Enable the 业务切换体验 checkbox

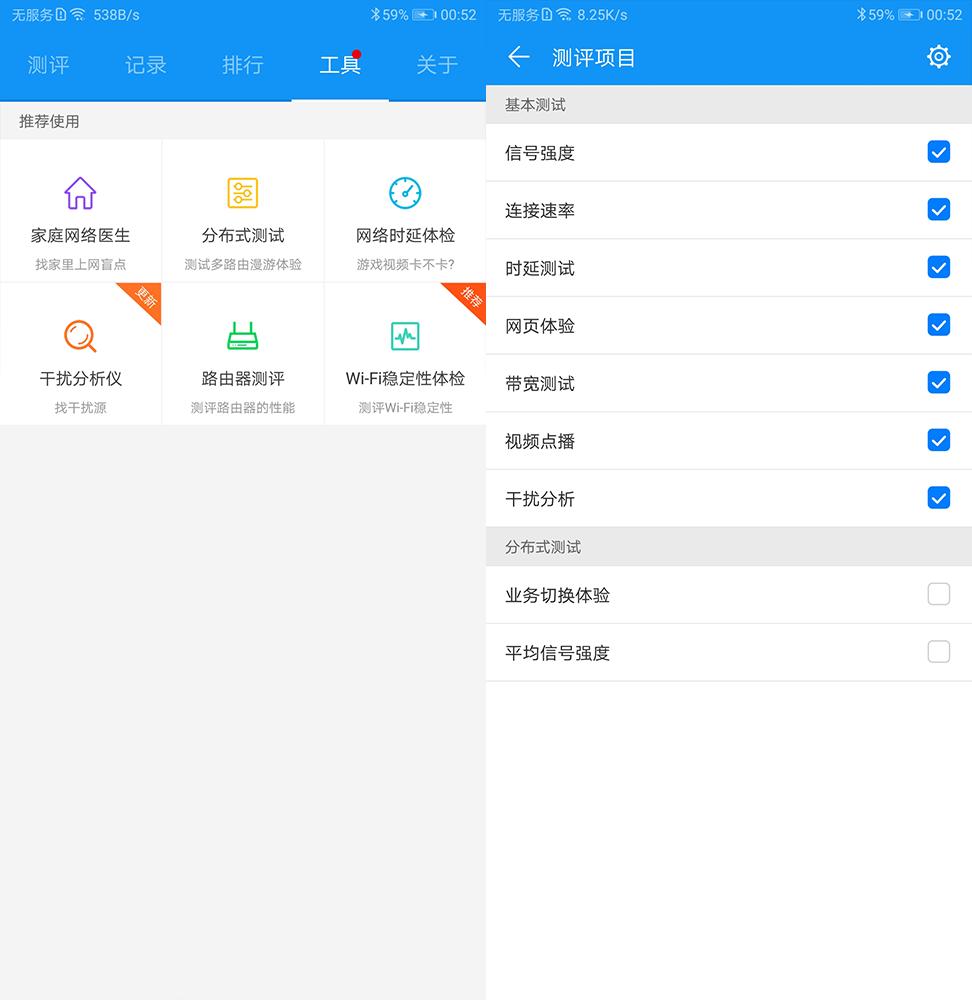tap(938, 594)
